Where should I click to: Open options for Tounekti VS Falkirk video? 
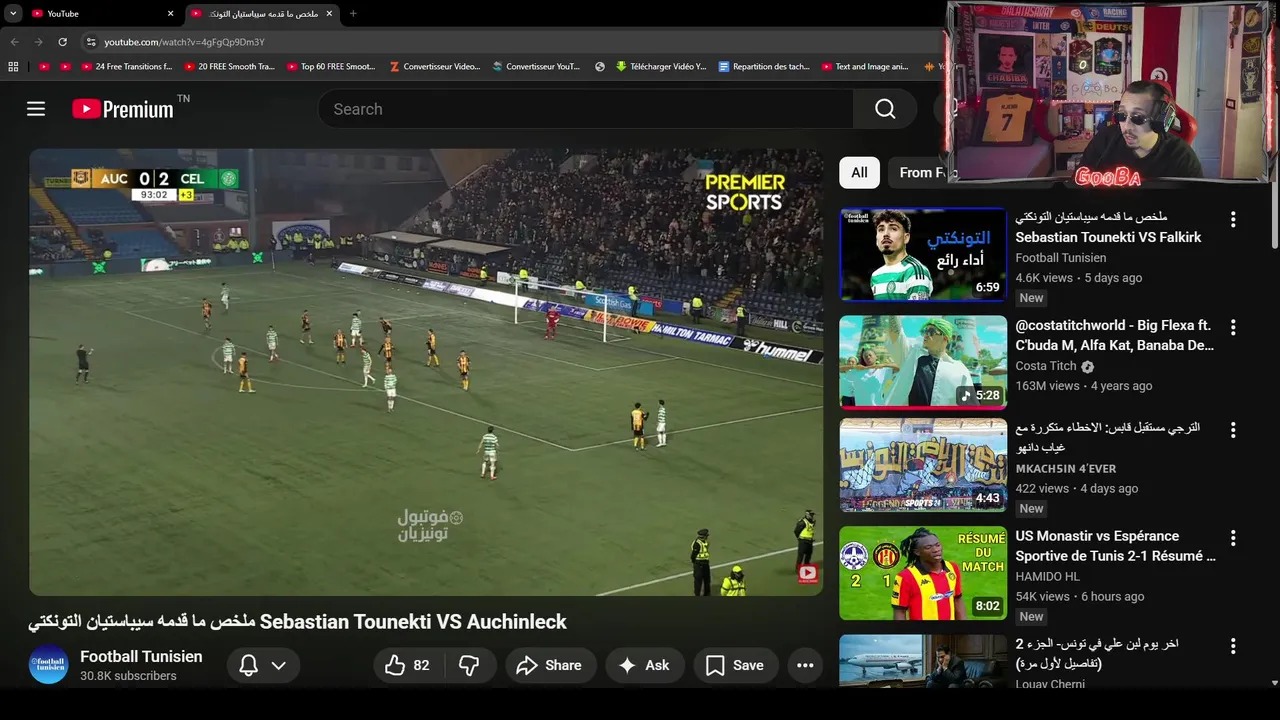[1233, 219]
